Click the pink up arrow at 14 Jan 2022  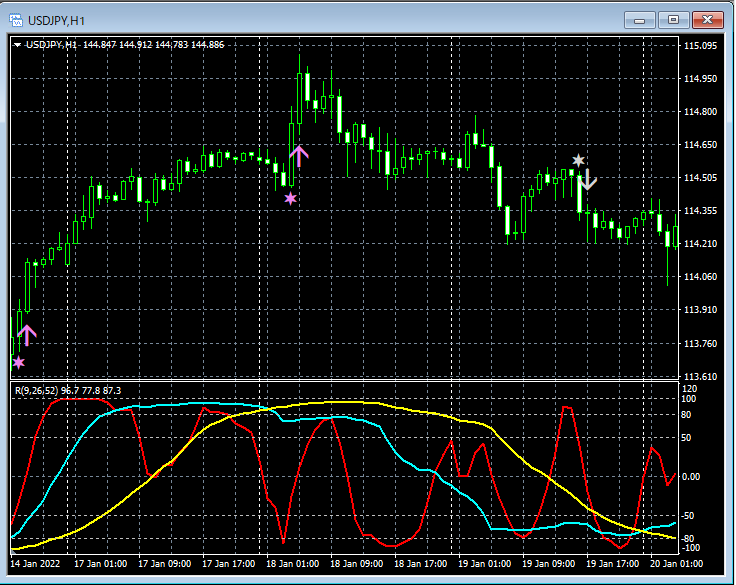click(27, 335)
